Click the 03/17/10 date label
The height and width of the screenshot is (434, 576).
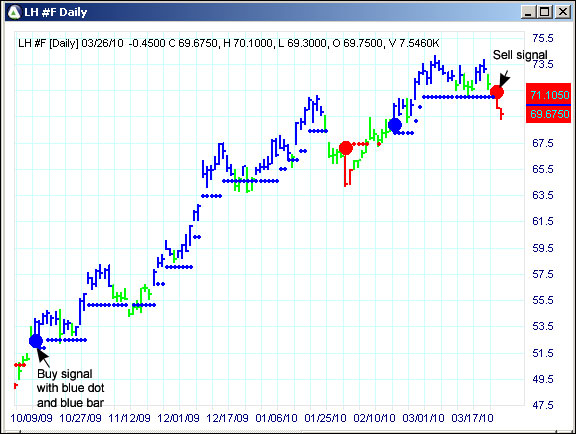[x=472, y=418]
